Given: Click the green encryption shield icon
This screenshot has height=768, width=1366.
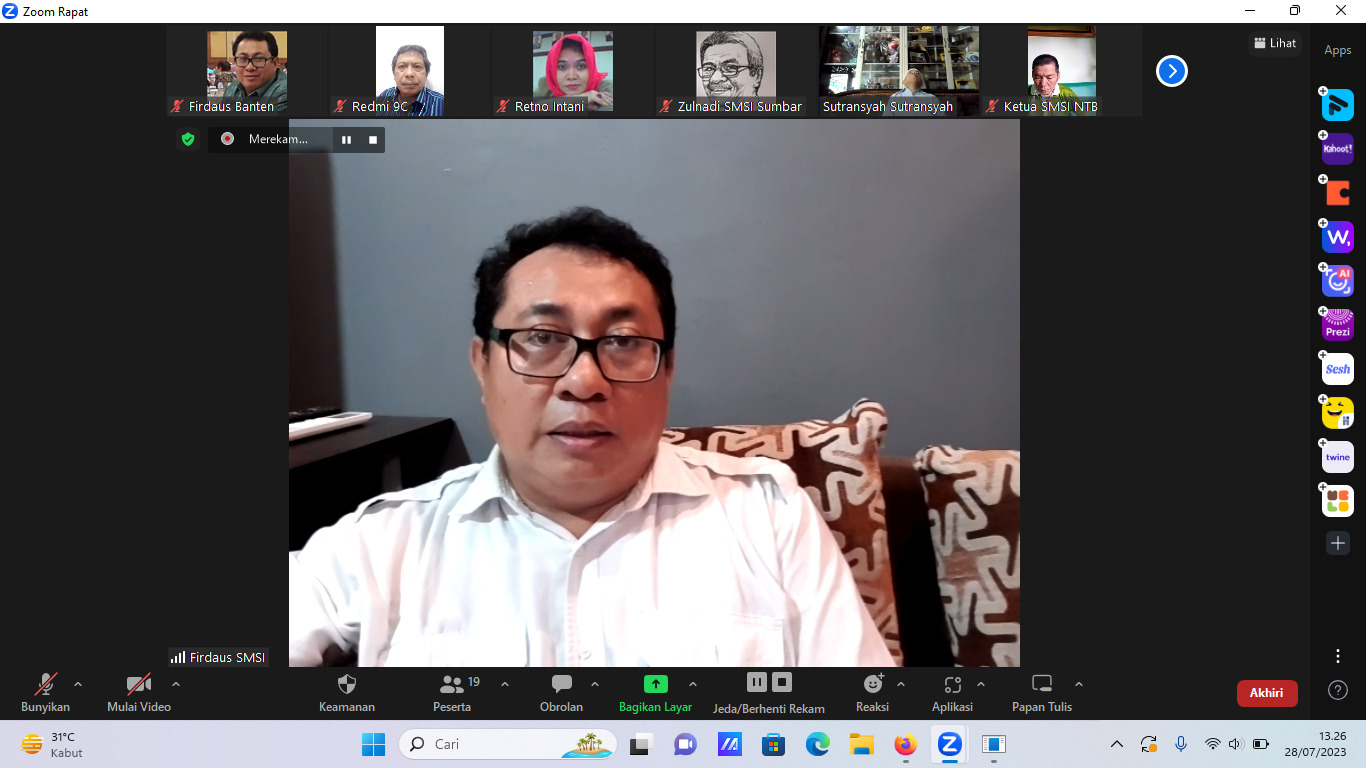Looking at the screenshot, I should point(188,139).
